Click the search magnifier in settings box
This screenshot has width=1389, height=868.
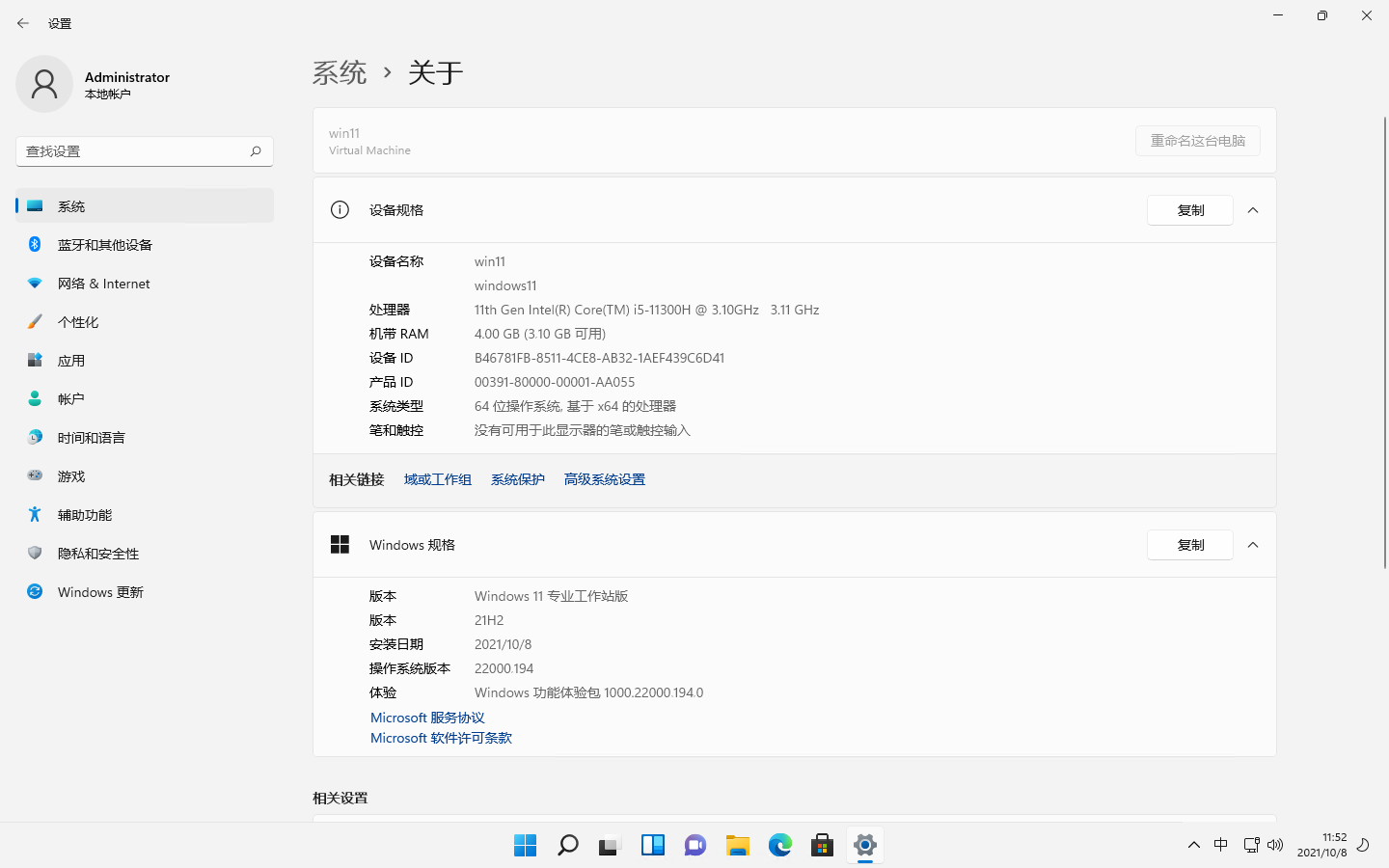click(256, 151)
